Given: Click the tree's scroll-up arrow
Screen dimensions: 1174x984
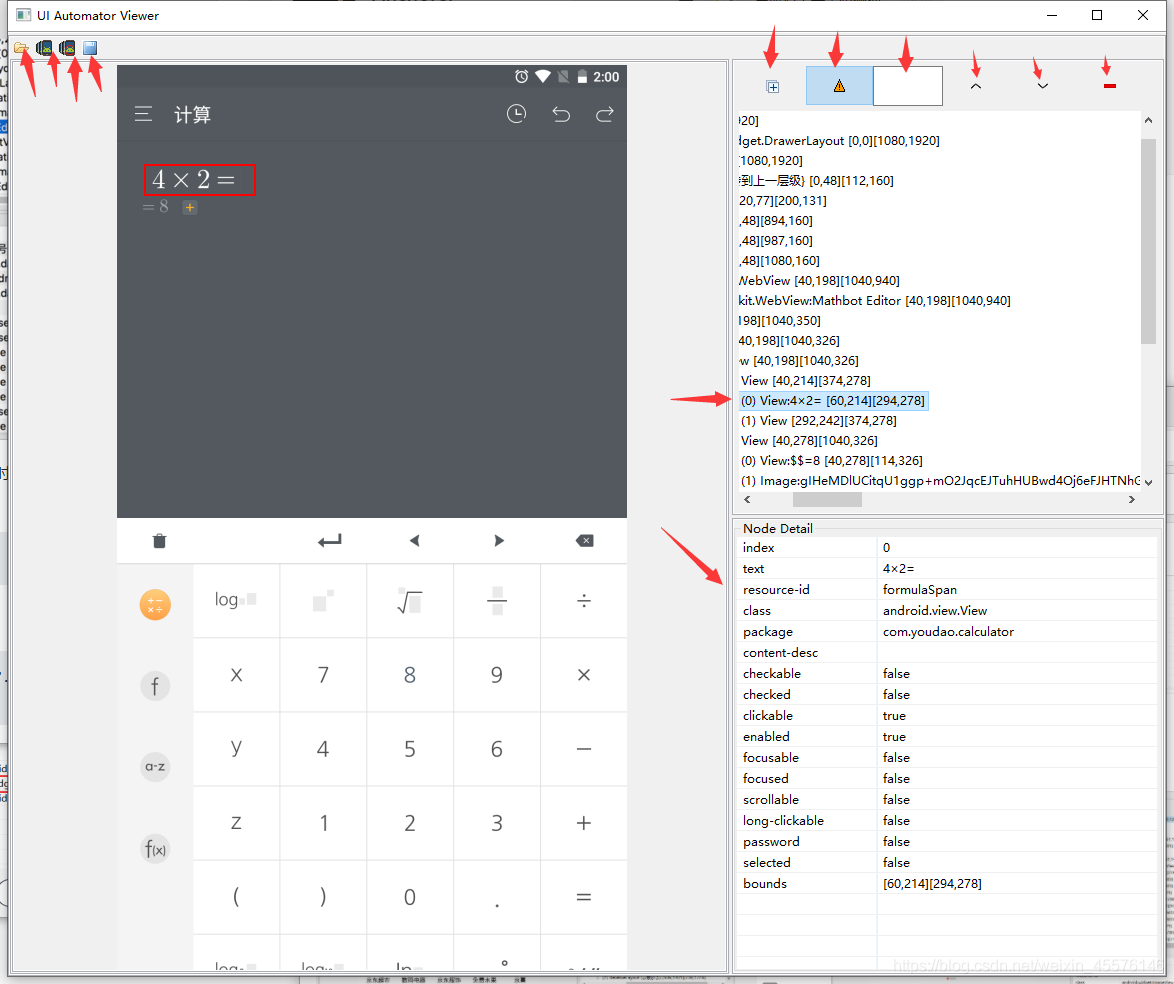Looking at the screenshot, I should click(1149, 120).
